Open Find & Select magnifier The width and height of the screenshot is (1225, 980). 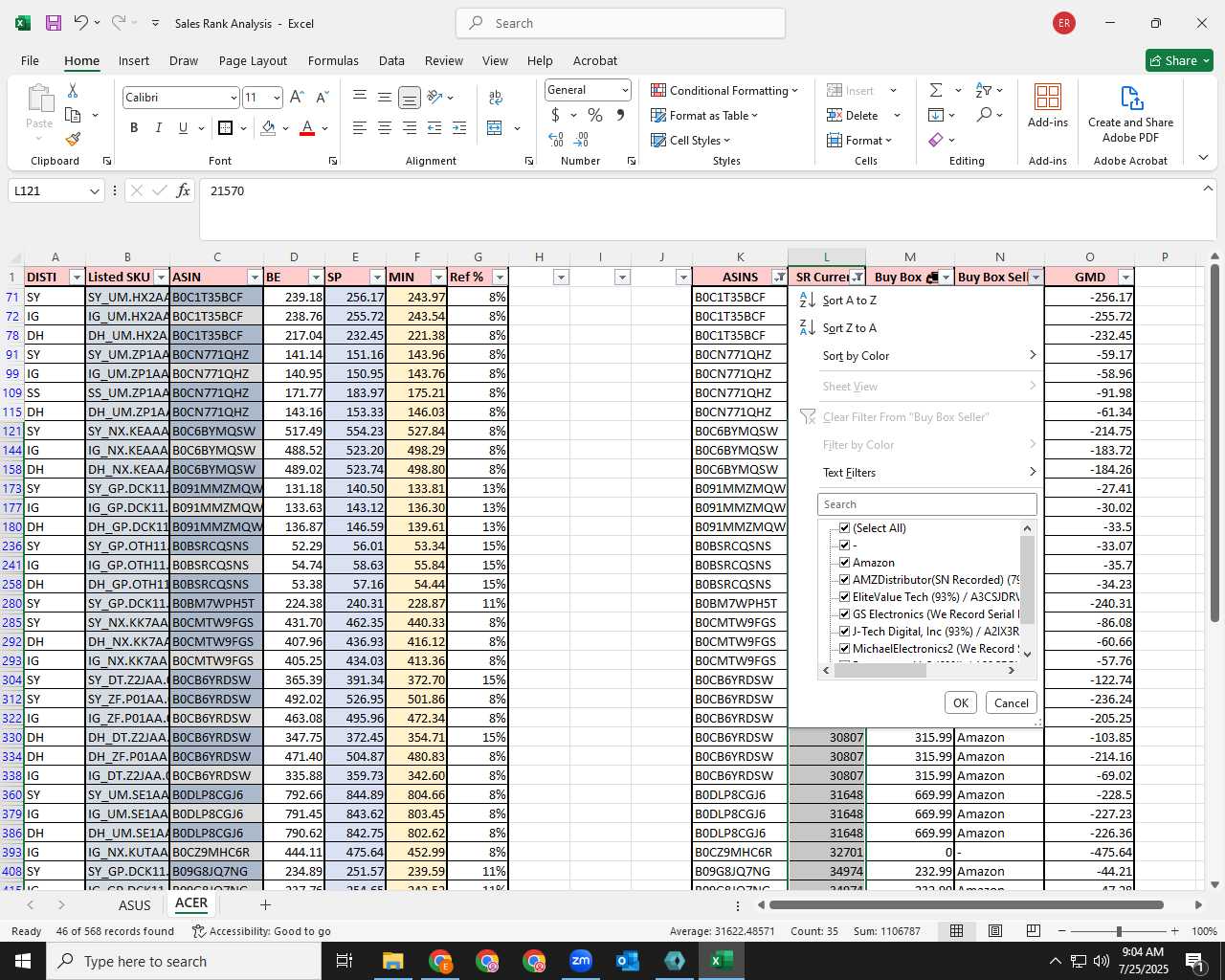click(984, 115)
